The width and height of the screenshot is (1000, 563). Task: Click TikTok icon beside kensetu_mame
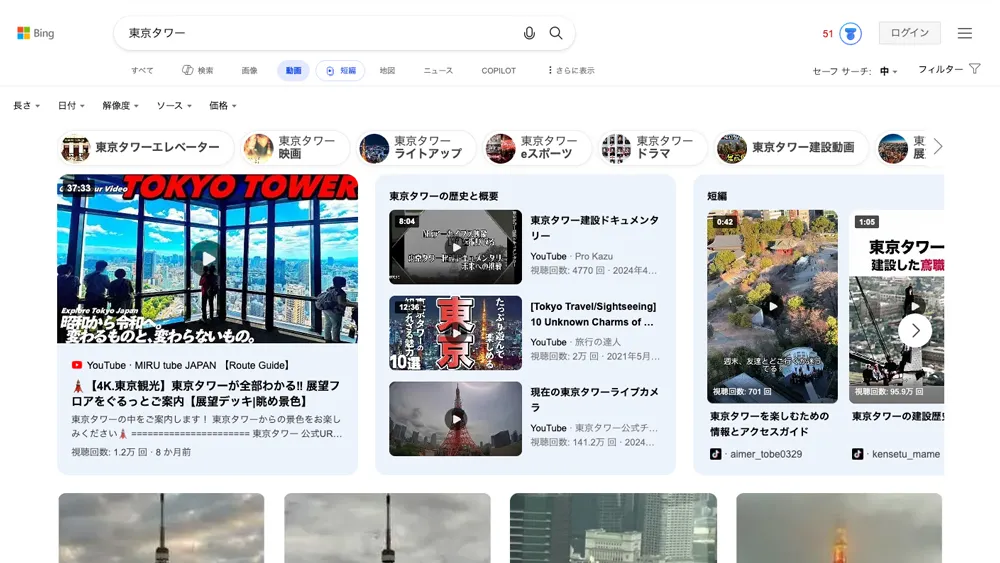[858, 454]
